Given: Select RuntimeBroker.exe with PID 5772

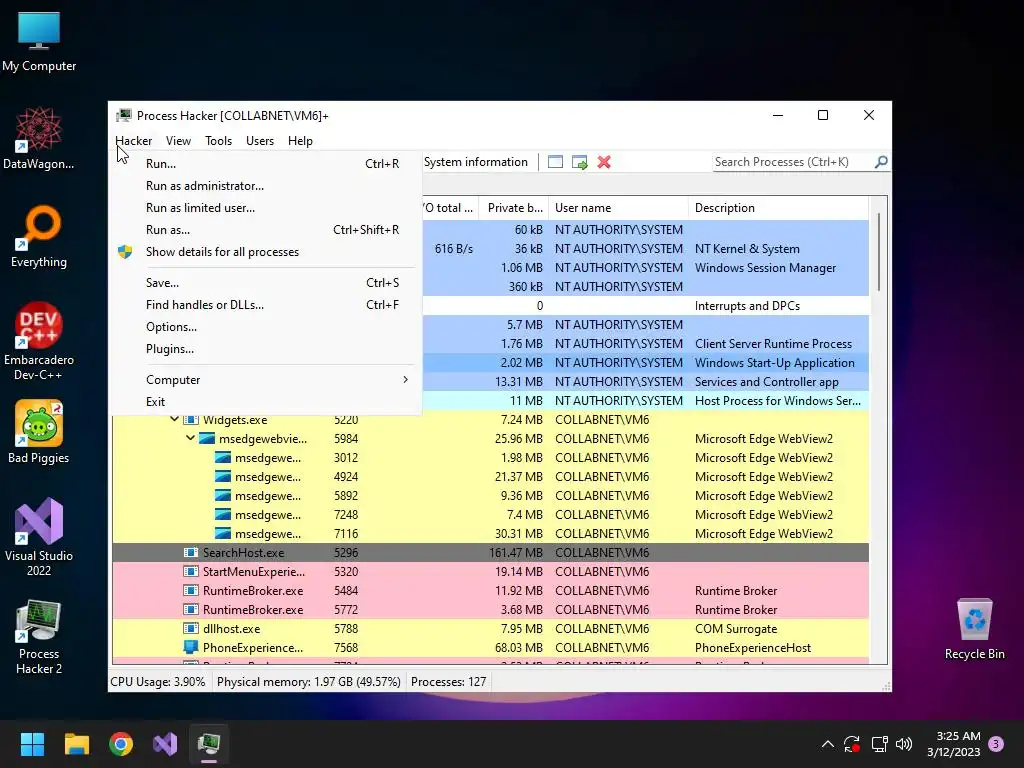Looking at the screenshot, I should (x=490, y=609).
